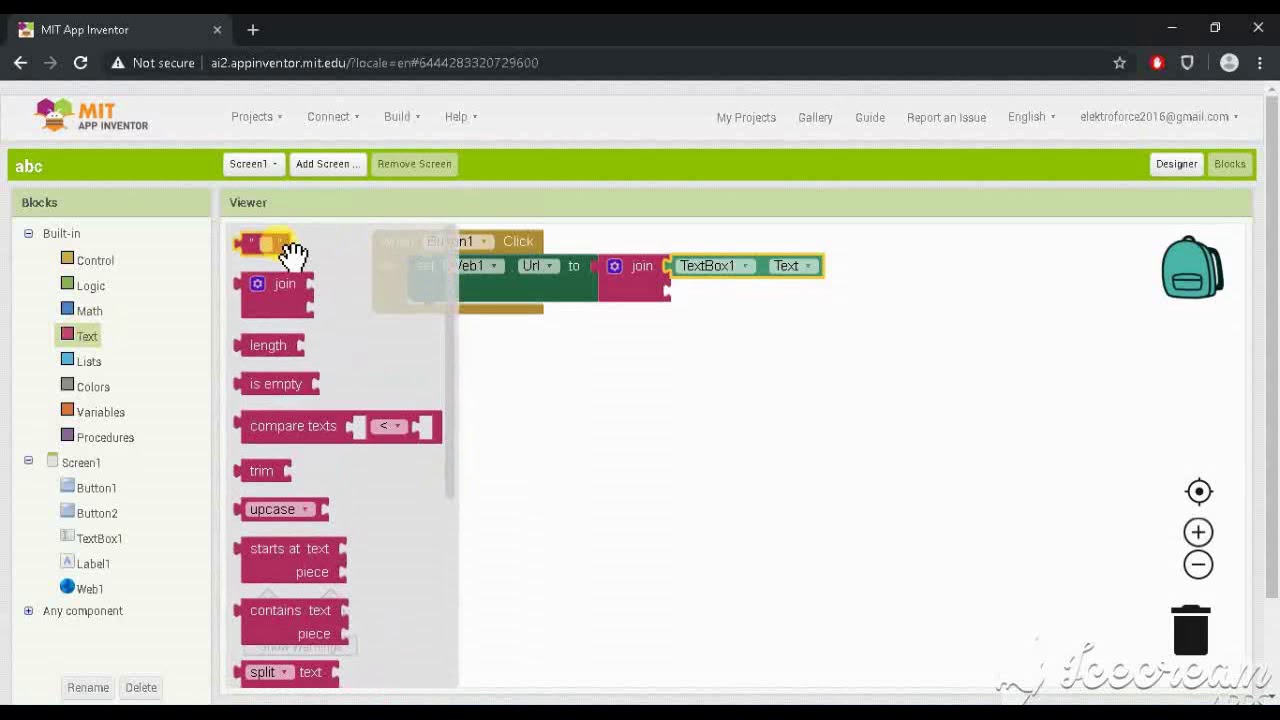Screen dimensions: 1280x720
Task: Center the workspace with the target icon
Action: pyautogui.click(x=1198, y=491)
